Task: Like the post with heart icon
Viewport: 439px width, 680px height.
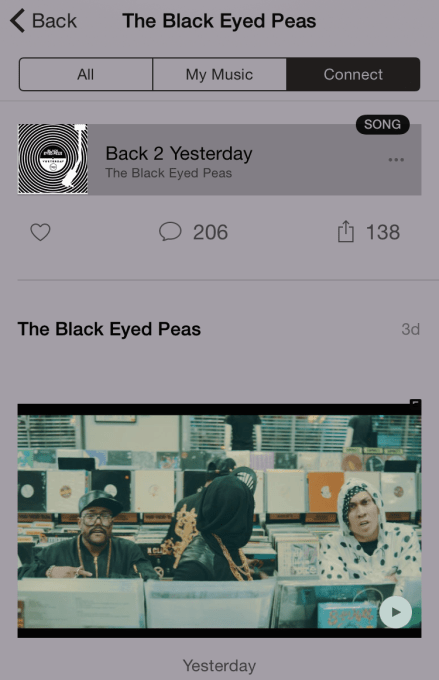Action: tap(40, 232)
